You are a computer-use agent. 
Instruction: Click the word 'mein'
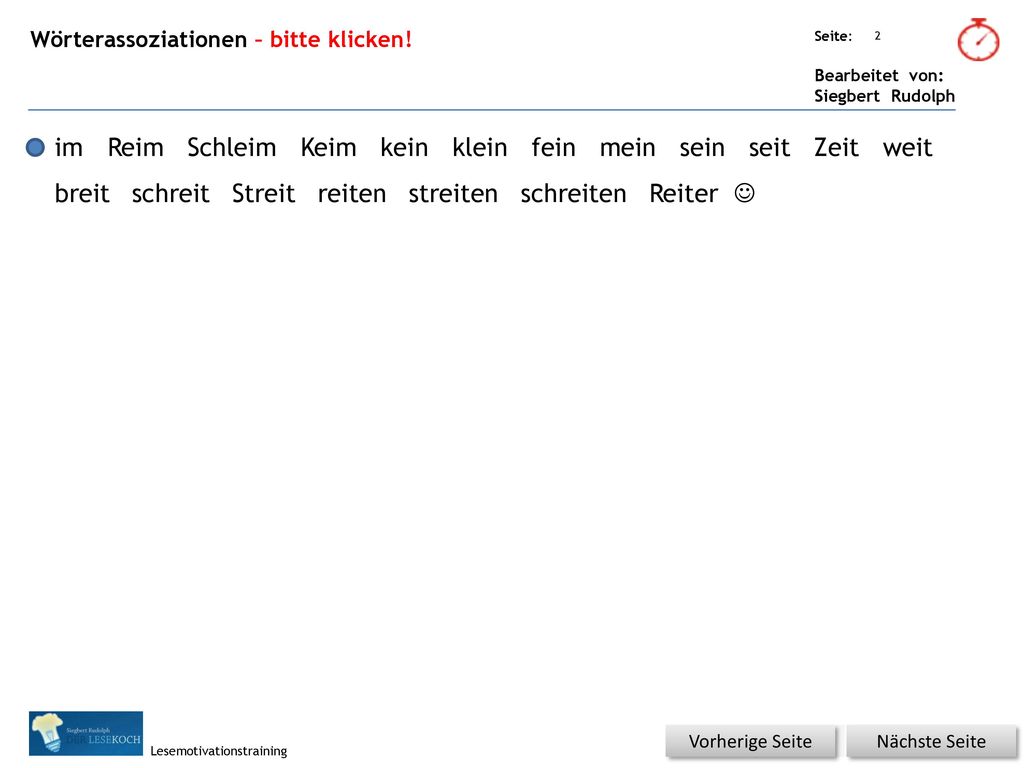(628, 148)
